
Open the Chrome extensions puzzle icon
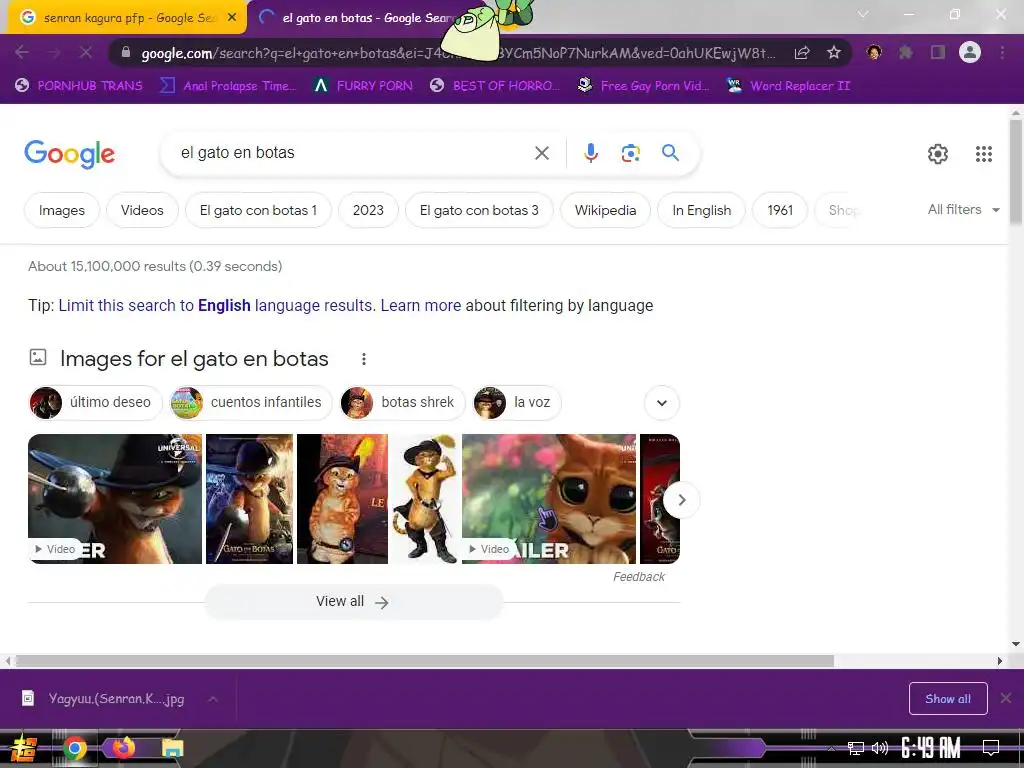click(906, 52)
